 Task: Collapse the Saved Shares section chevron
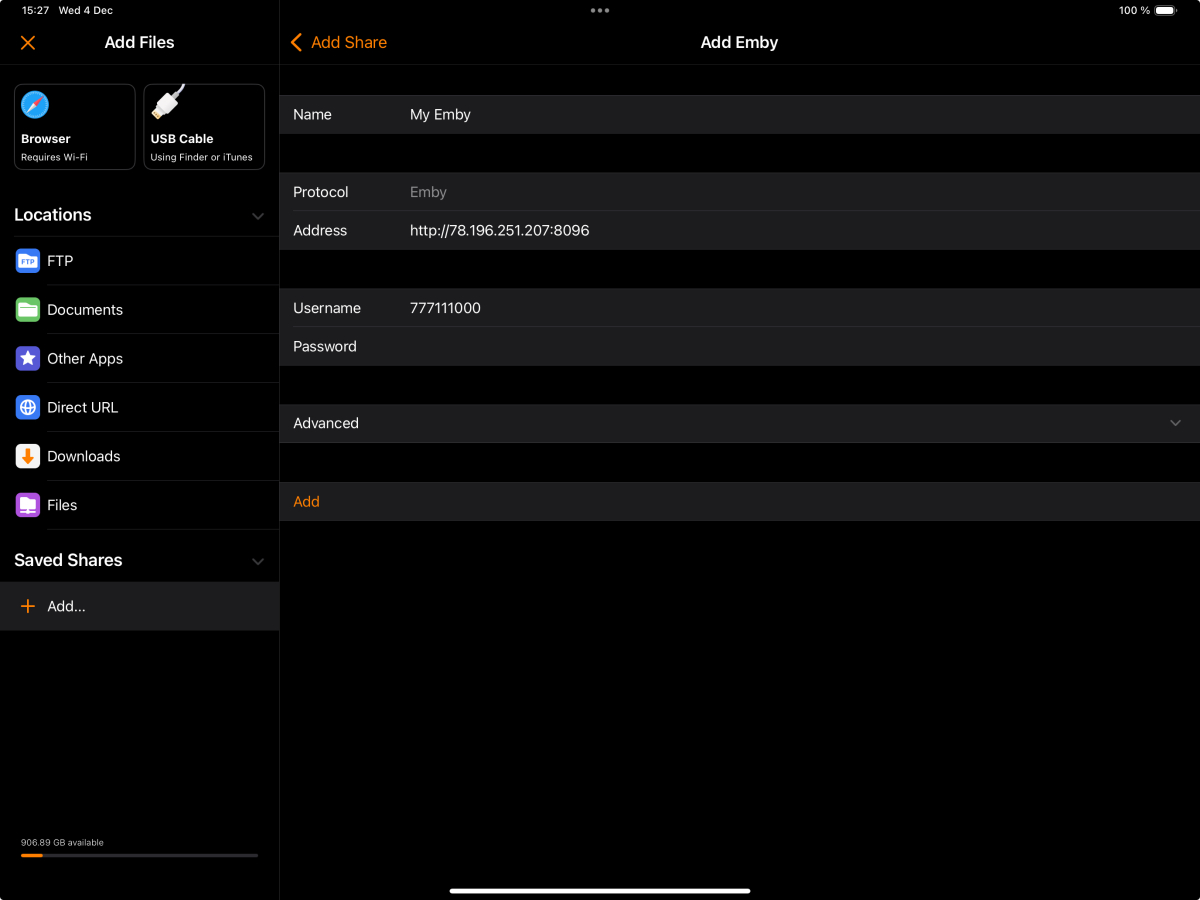click(258, 561)
